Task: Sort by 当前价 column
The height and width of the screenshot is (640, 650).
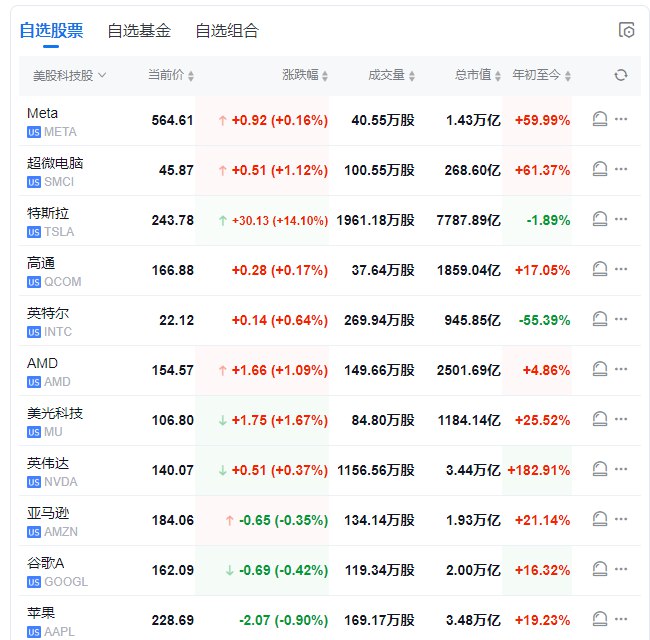Action: [171, 75]
